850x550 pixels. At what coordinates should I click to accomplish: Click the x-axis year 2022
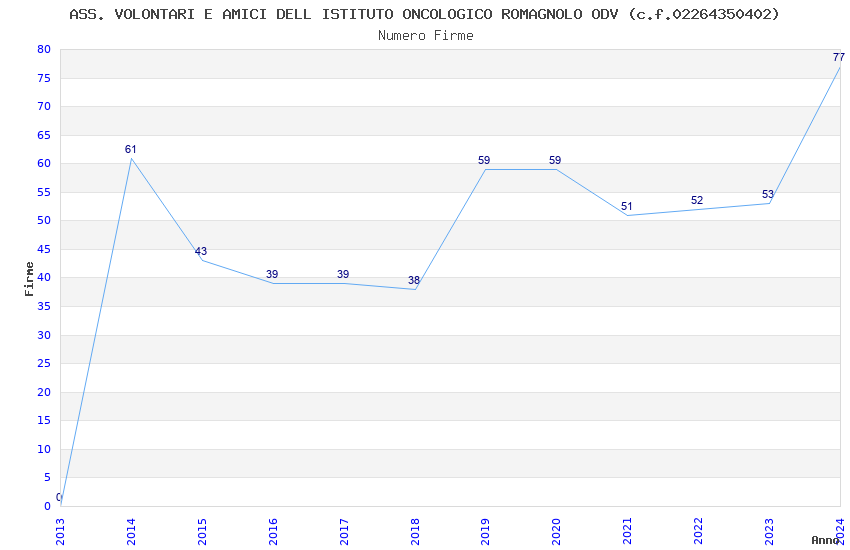[698, 531]
